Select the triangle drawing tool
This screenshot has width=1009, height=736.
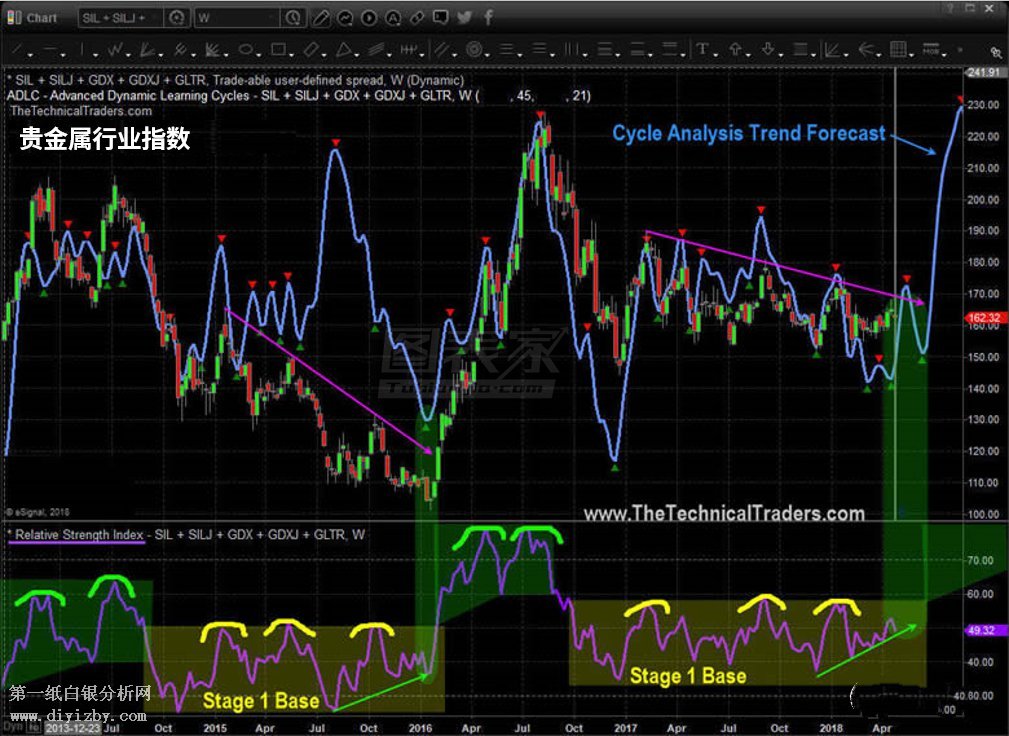[x=344, y=49]
